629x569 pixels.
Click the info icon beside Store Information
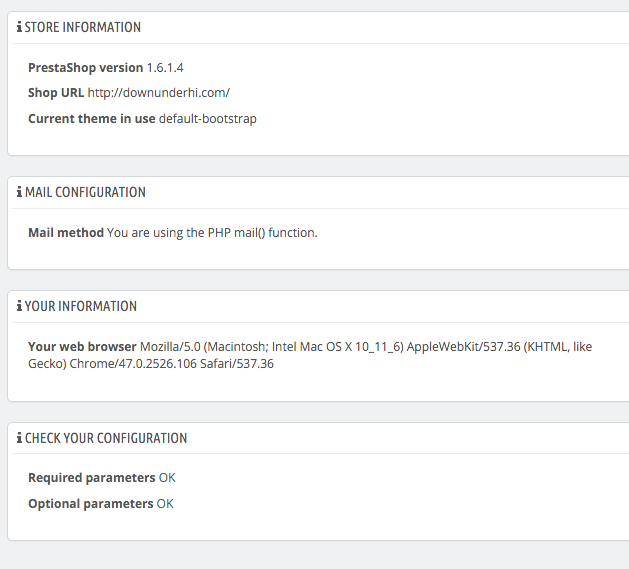pyautogui.click(x=19, y=27)
